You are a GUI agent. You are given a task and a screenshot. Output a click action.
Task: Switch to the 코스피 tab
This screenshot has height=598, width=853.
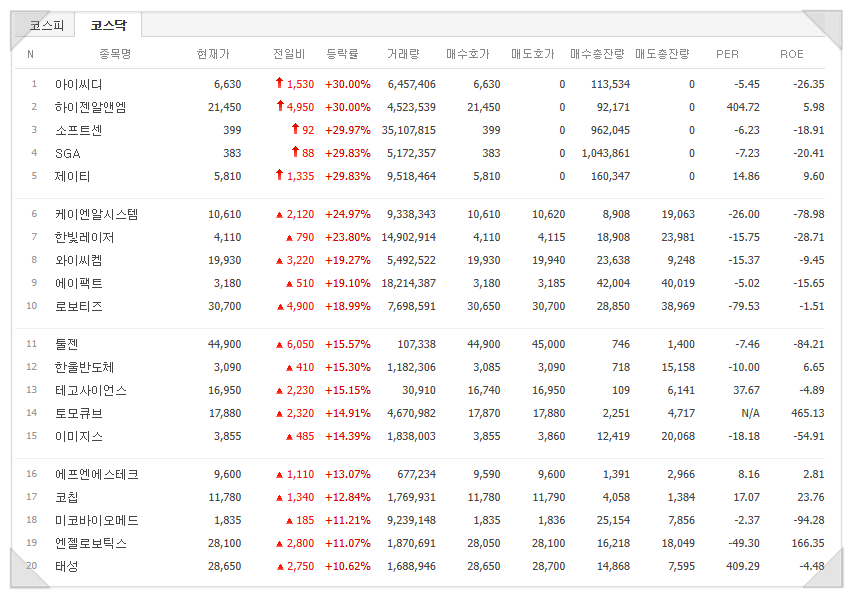pyautogui.click(x=46, y=25)
